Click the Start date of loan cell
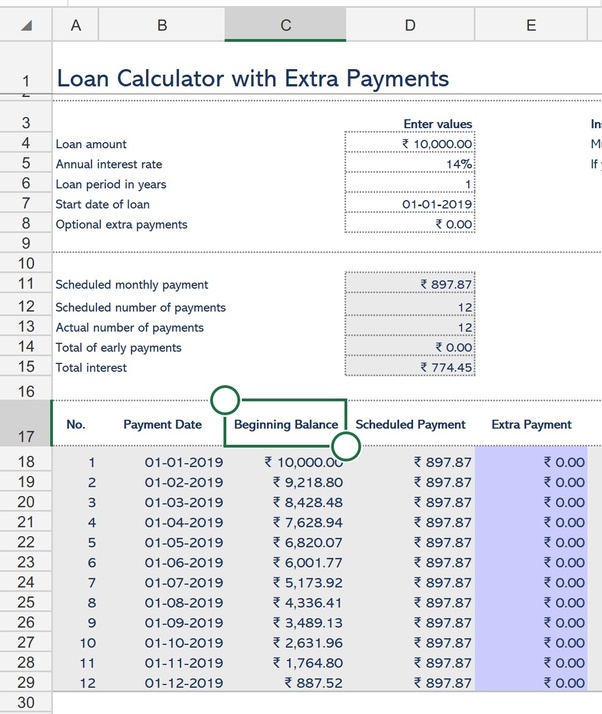602x714 pixels. pos(410,204)
